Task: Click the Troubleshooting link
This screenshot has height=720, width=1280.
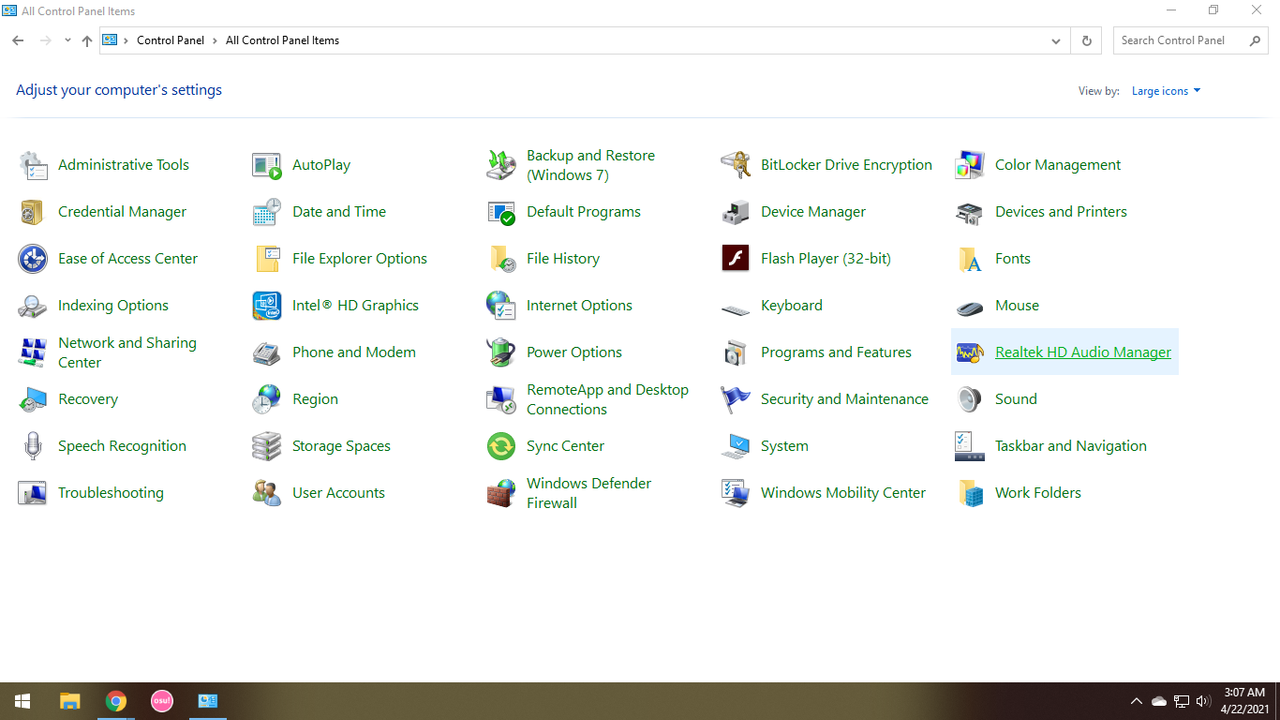Action: point(111,493)
